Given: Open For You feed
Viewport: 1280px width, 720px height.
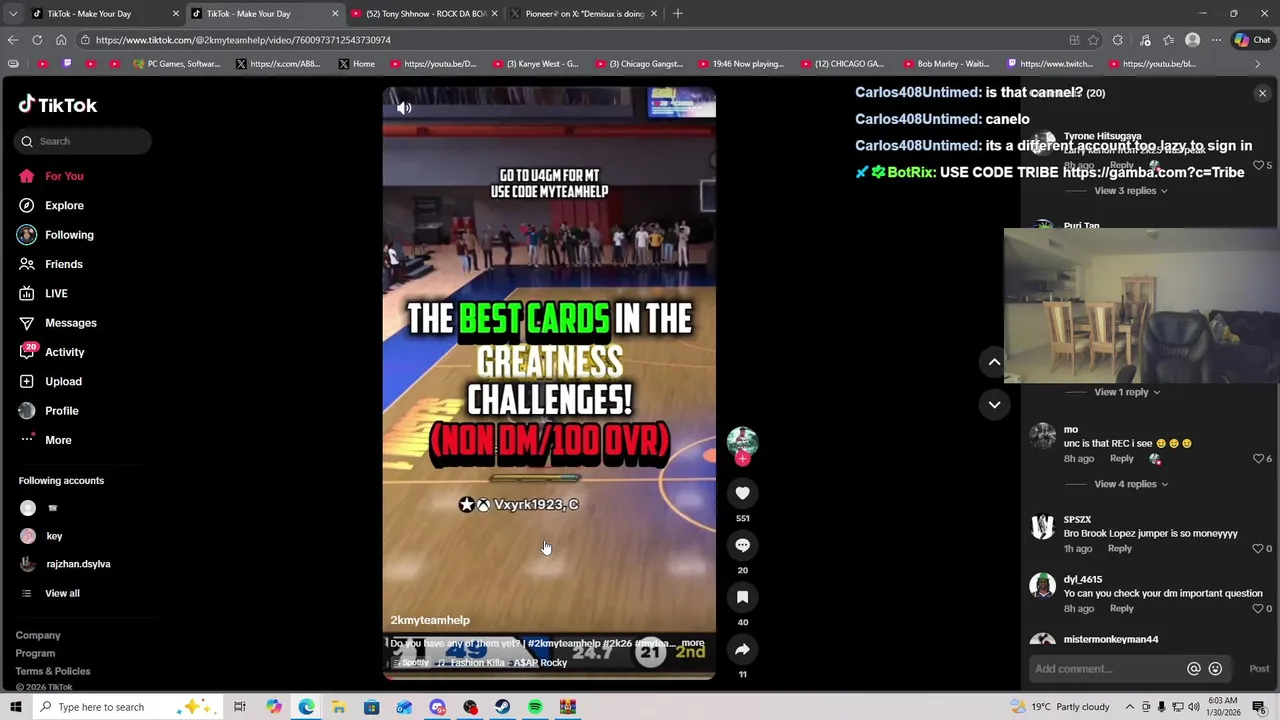Looking at the screenshot, I should pos(64,176).
